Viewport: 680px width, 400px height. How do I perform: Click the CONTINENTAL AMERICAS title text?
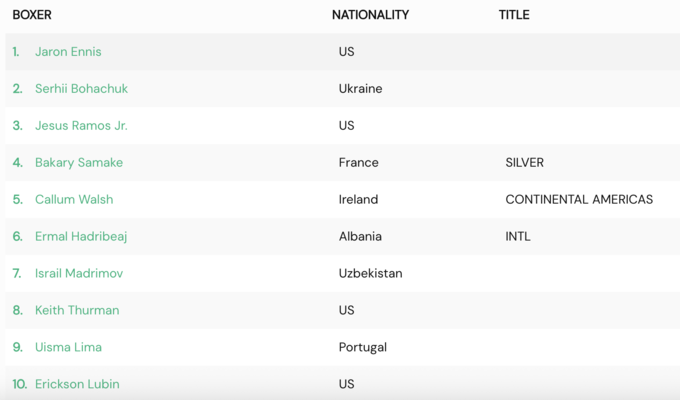[579, 200]
